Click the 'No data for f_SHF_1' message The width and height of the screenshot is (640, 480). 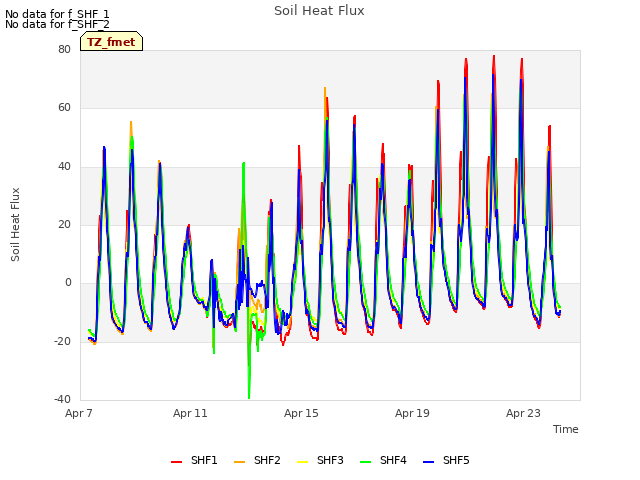click(x=57, y=14)
